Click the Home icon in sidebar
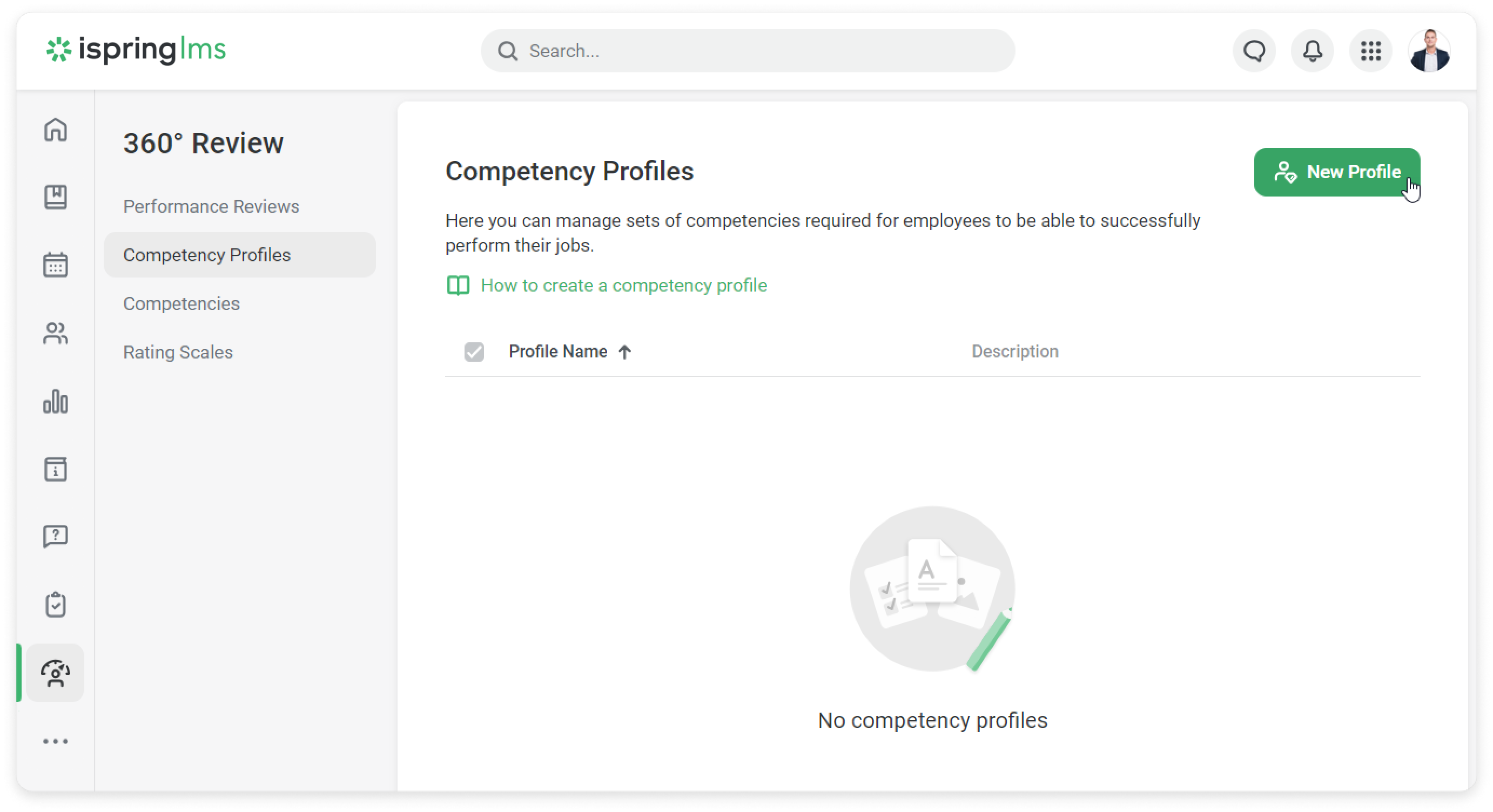The height and width of the screenshot is (812, 1493). [x=56, y=130]
